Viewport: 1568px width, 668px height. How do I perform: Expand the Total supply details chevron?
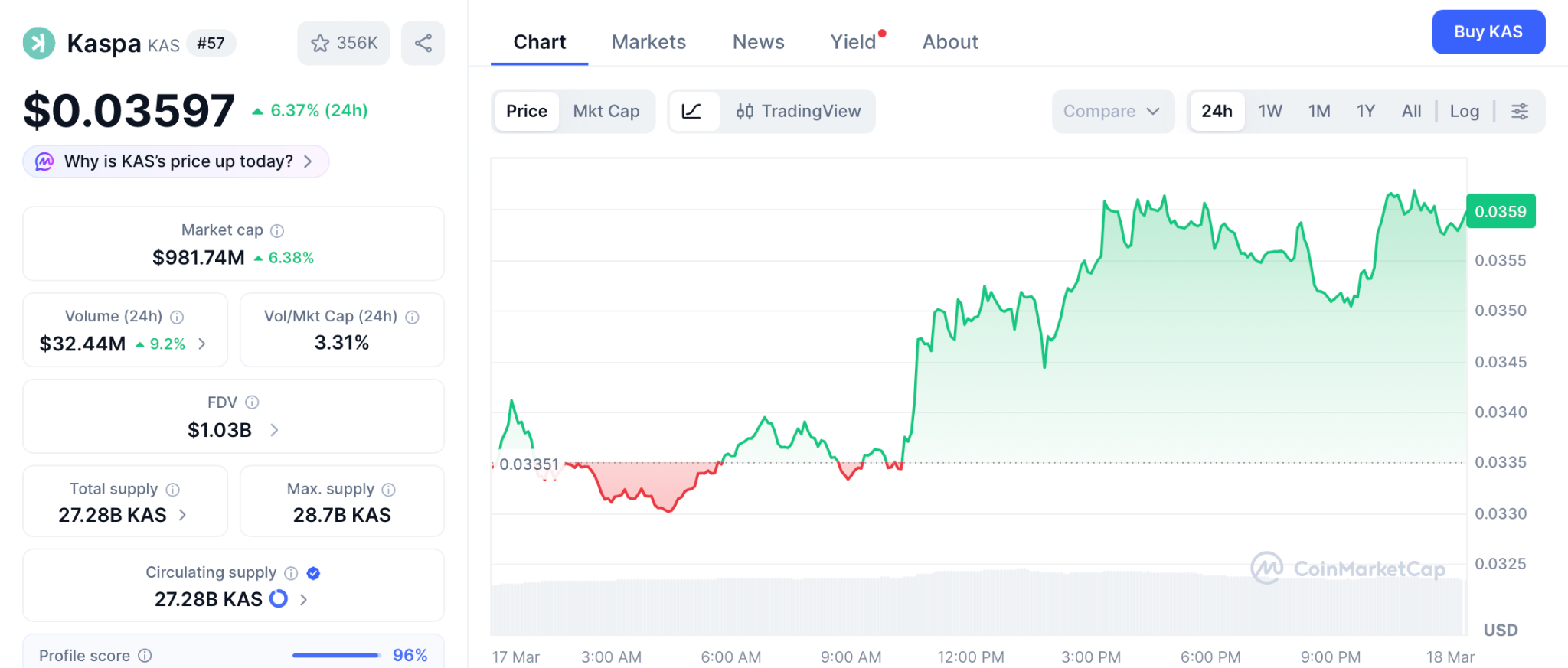tap(183, 515)
